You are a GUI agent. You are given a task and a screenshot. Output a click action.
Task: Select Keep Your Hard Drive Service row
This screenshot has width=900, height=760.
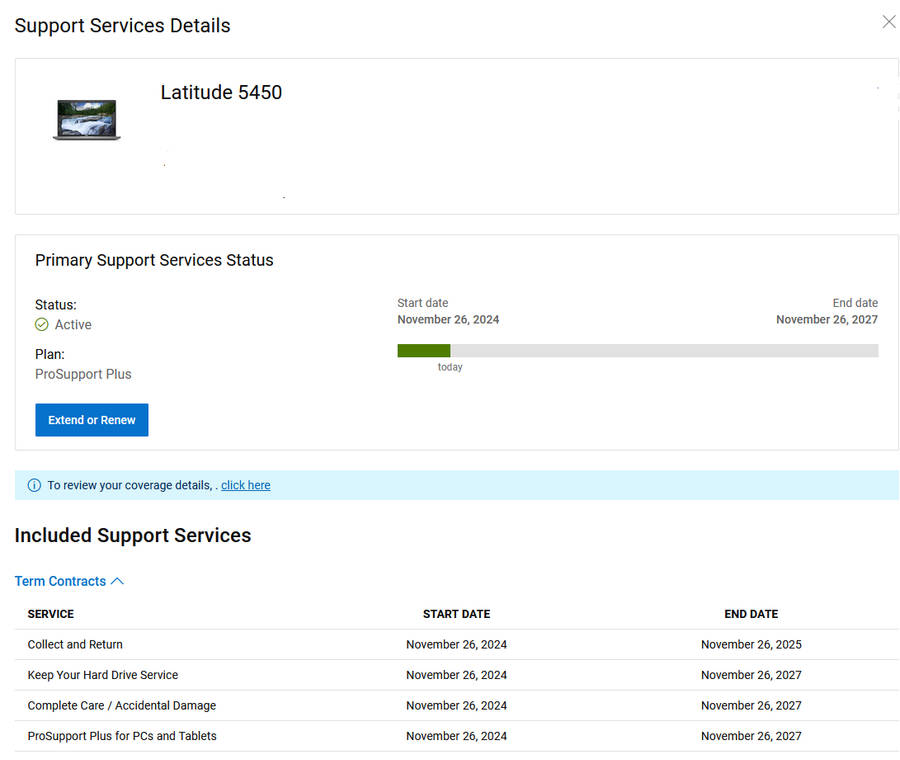tap(103, 675)
